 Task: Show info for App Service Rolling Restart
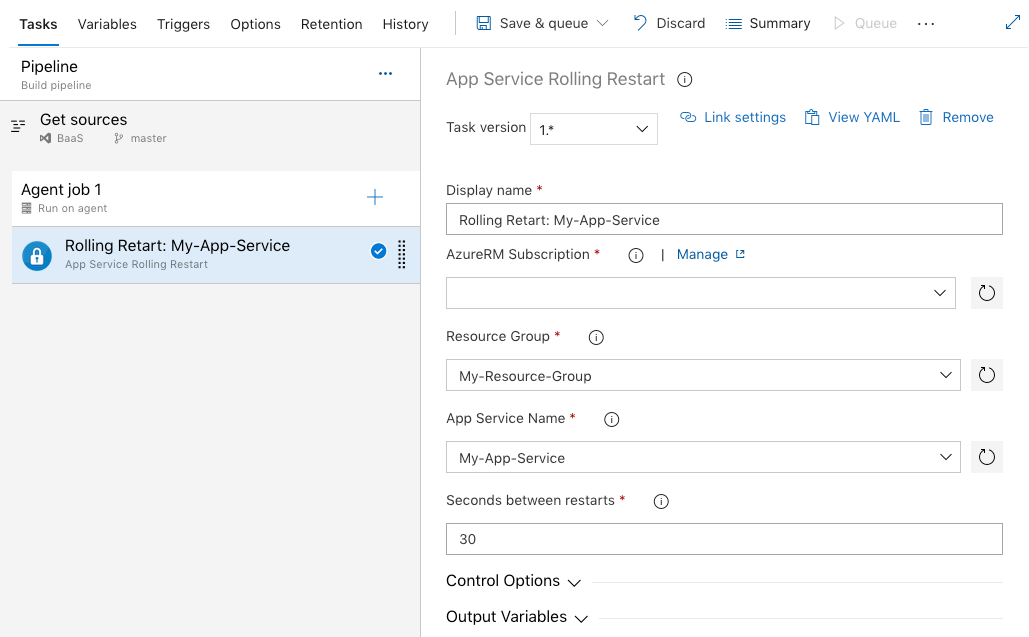685,80
